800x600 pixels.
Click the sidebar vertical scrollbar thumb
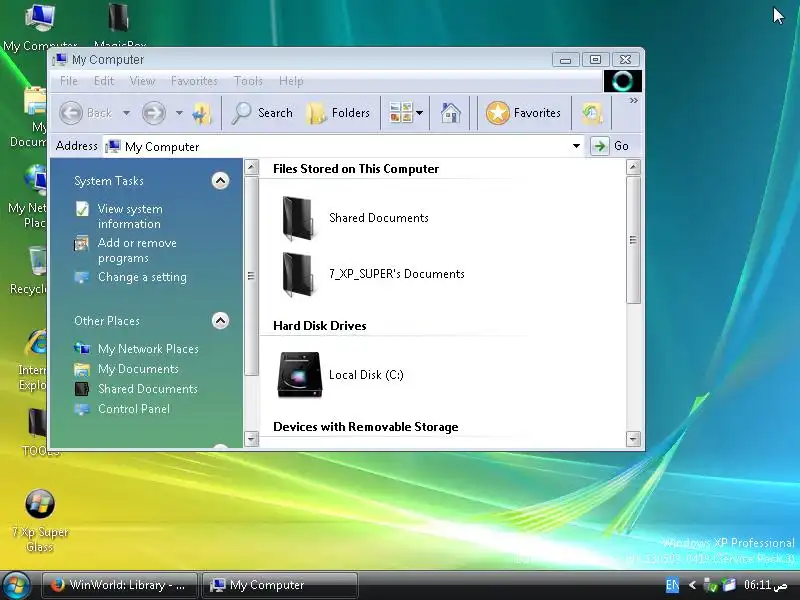(251, 276)
